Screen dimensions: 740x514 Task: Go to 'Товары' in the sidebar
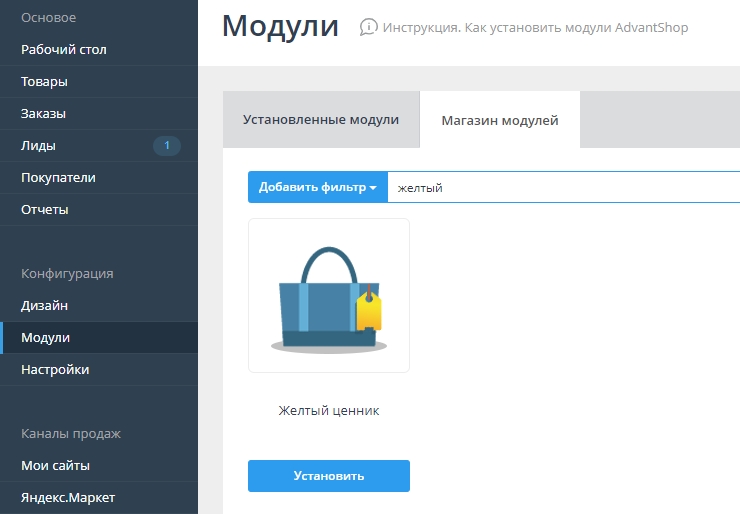point(44,82)
